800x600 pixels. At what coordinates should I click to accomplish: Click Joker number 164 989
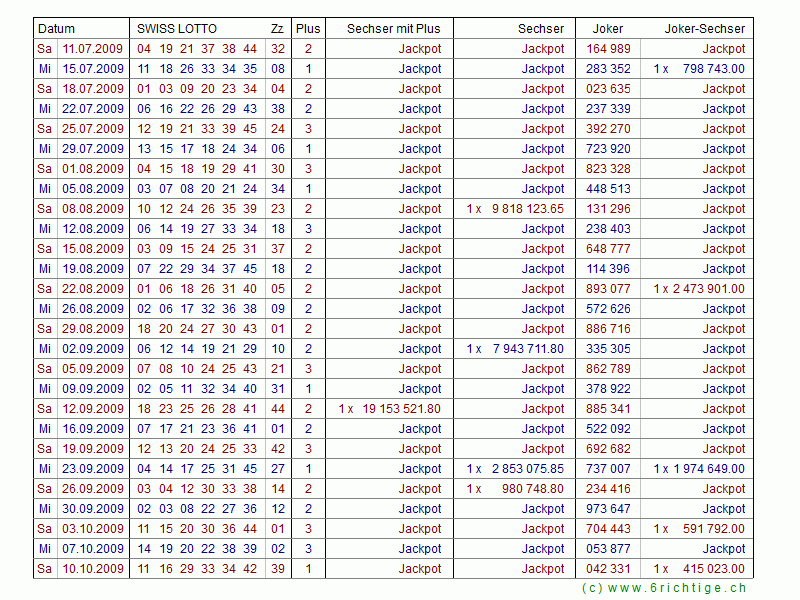[608, 49]
